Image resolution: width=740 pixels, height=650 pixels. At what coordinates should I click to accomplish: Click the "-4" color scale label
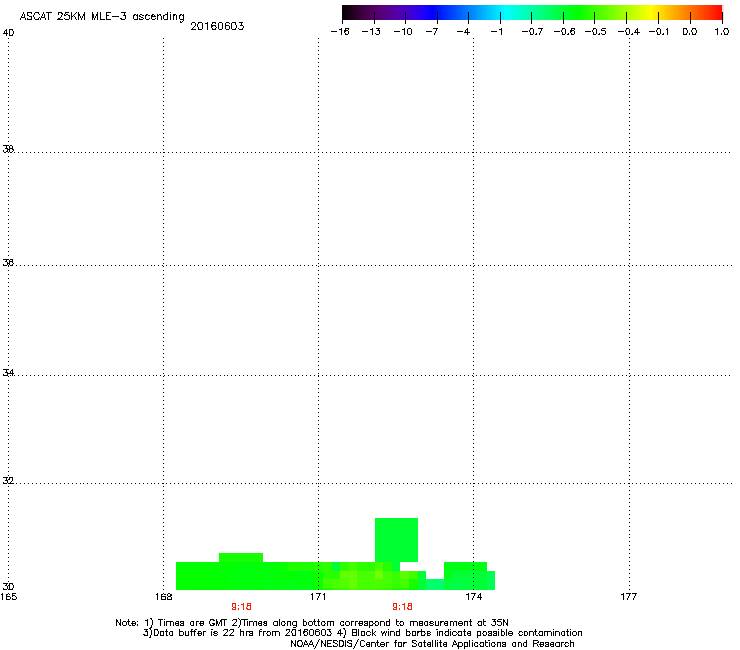pos(463,32)
